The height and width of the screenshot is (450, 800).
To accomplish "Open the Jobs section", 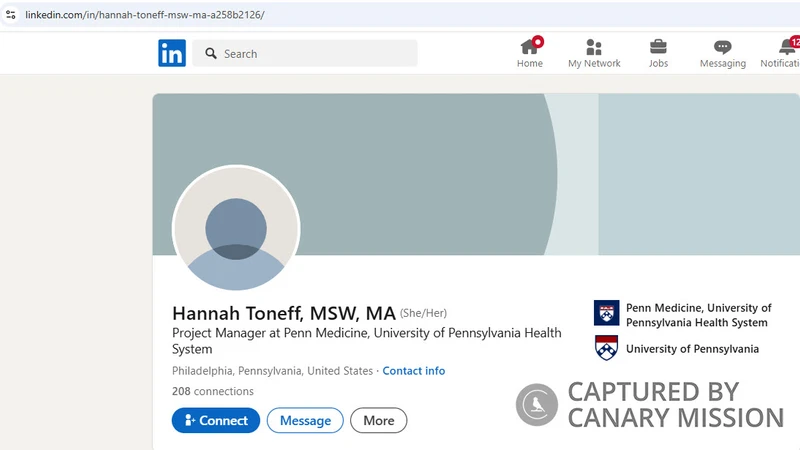I will tap(658, 53).
